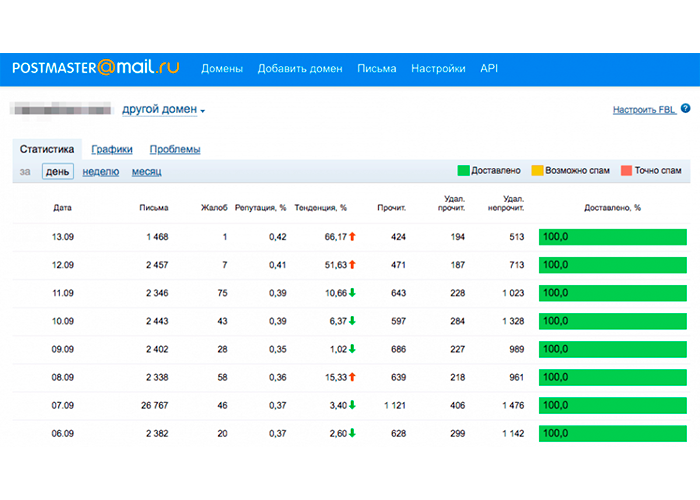Click the red up arrow beside 15,33
This screenshot has width=700, height=500.
point(352,377)
